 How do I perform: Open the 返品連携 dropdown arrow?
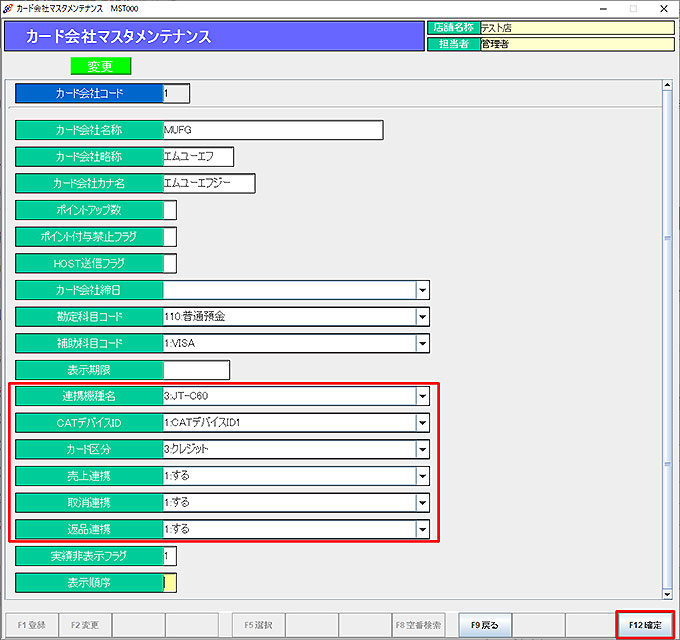(422, 529)
